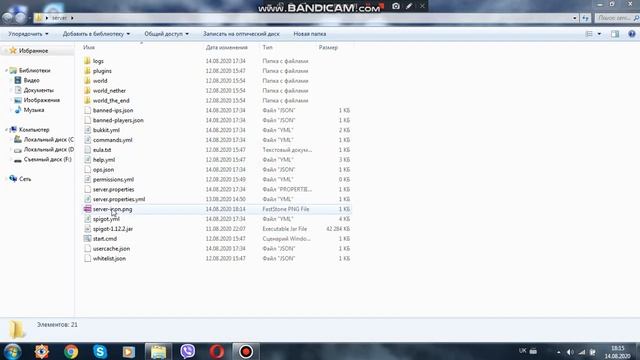Image resolution: width=640 pixels, height=360 pixels.
Task: Collapse the Библиотеки tree node
Action: (x=7, y=71)
